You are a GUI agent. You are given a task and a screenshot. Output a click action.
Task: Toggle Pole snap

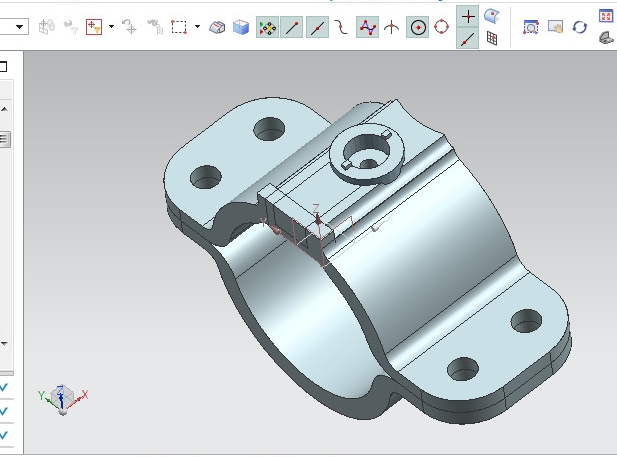pos(368,28)
